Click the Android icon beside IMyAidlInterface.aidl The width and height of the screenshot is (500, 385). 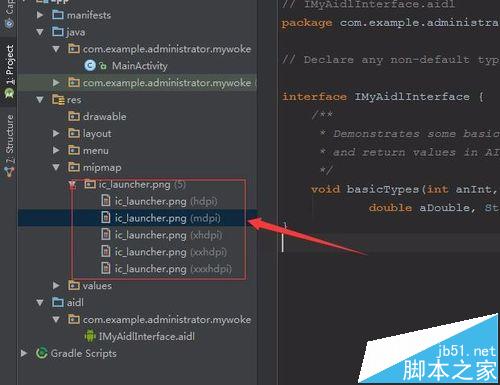90,336
